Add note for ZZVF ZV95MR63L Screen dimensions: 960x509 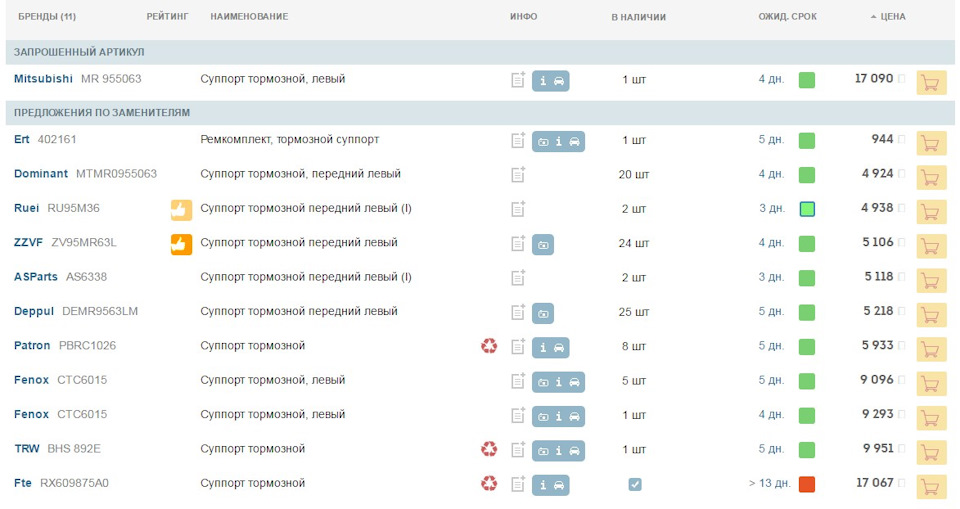point(518,243)
